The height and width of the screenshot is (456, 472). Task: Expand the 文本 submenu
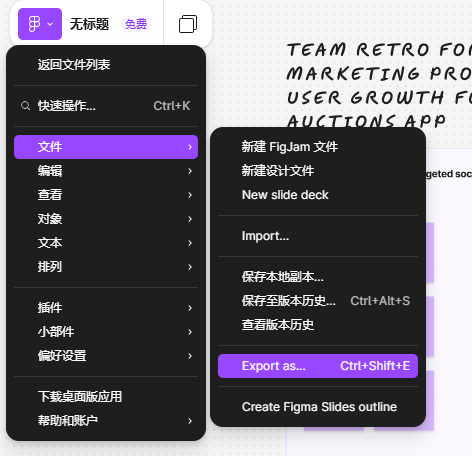[x=106, y=243]
